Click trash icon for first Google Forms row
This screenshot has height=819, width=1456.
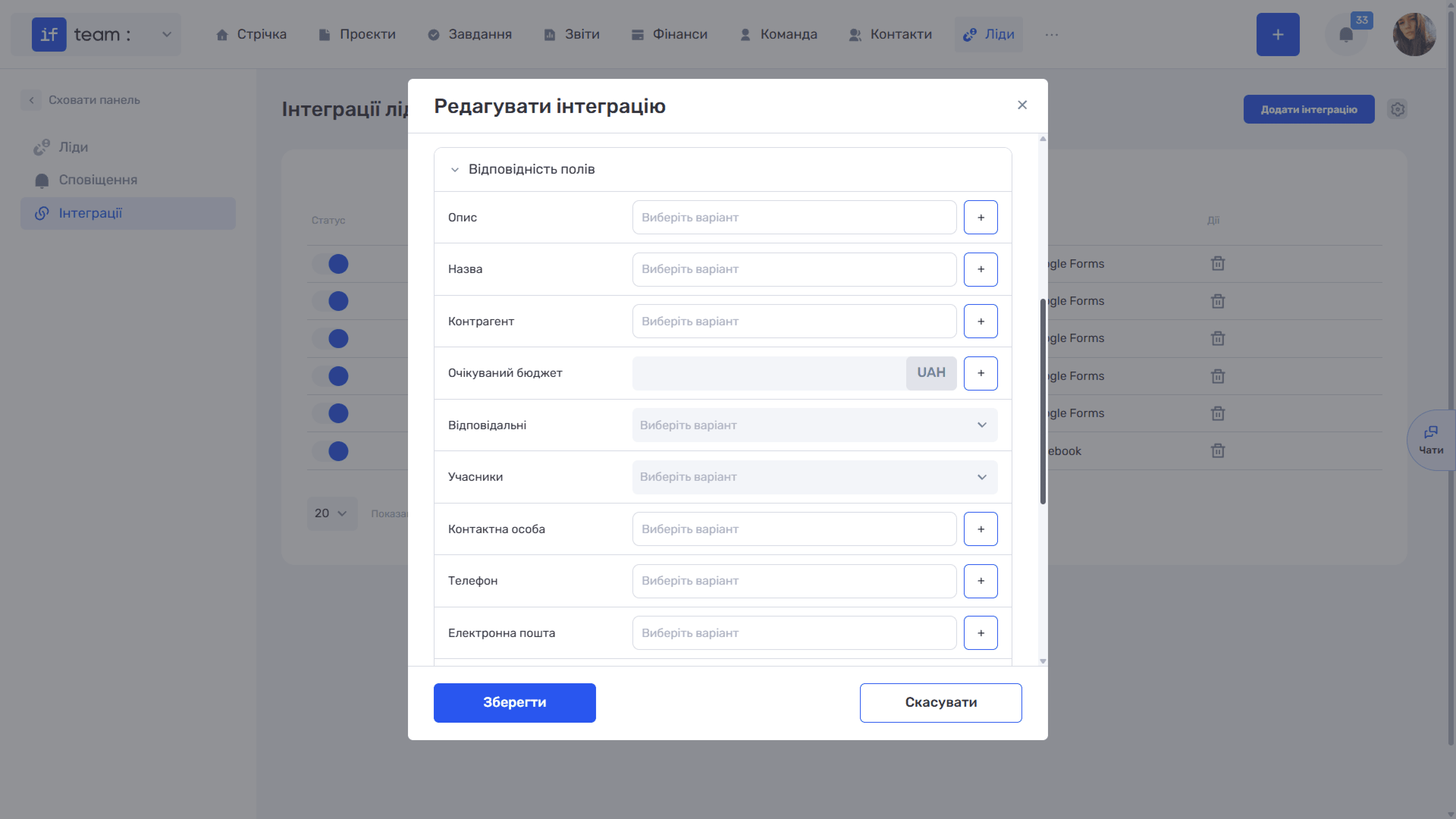[1218, 264]
